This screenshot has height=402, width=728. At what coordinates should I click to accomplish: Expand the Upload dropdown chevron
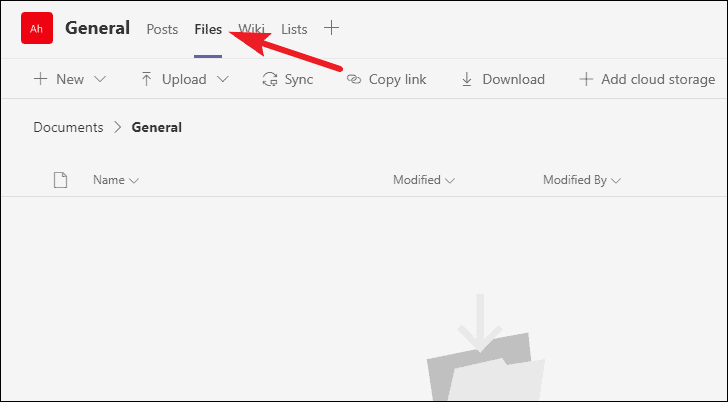pos(223,79)
